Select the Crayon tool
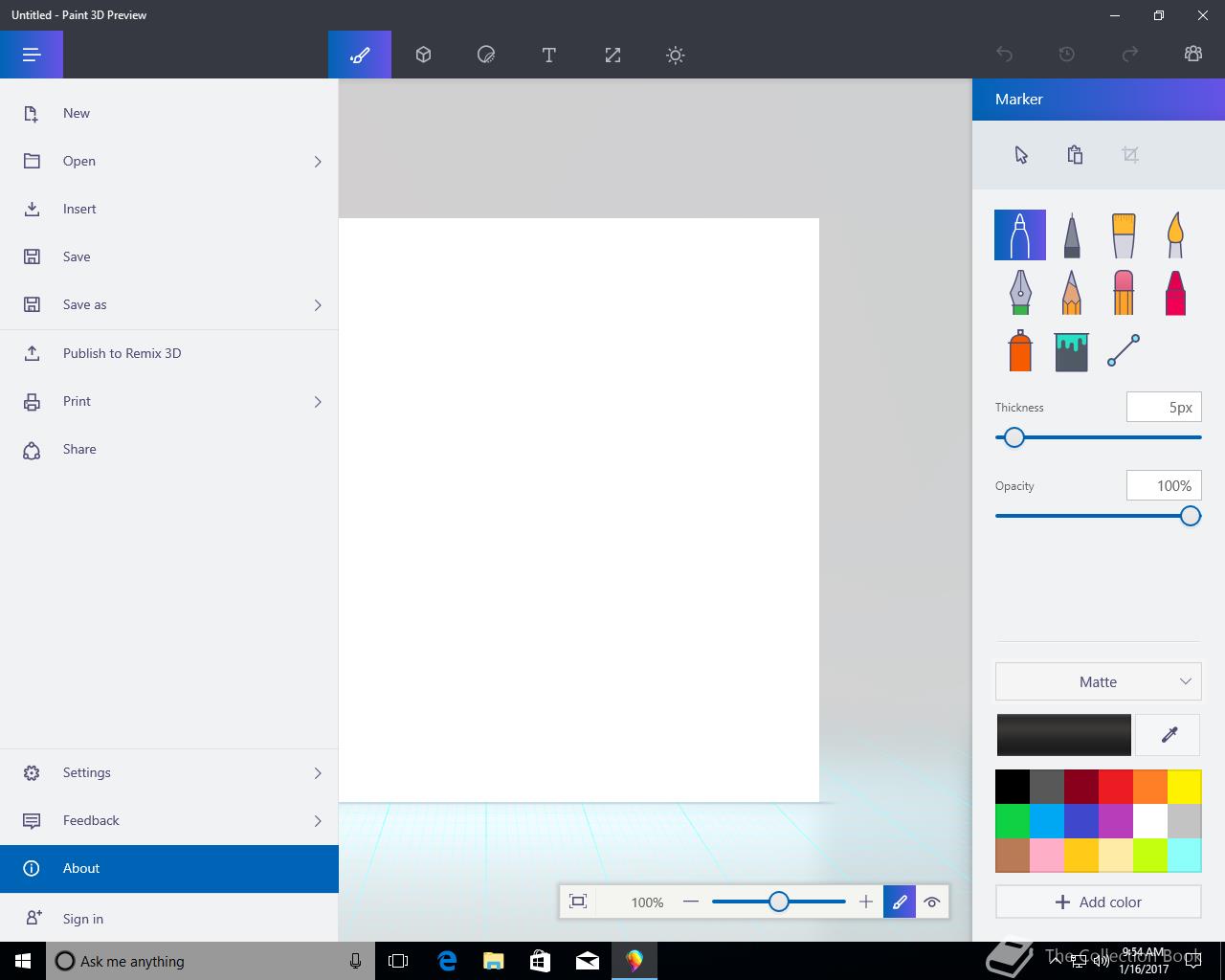This screenshot has width=1225, height=980. point(1175,291)
